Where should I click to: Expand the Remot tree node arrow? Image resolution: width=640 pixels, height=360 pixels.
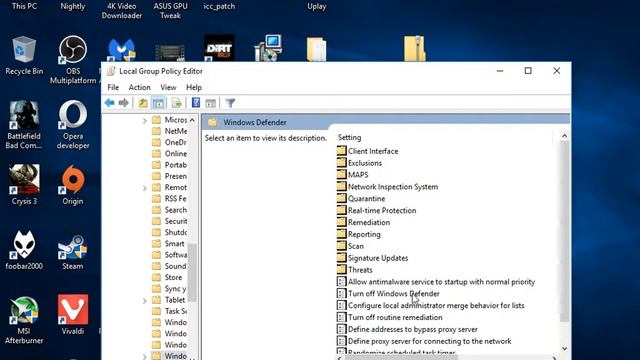coord(144,188)
